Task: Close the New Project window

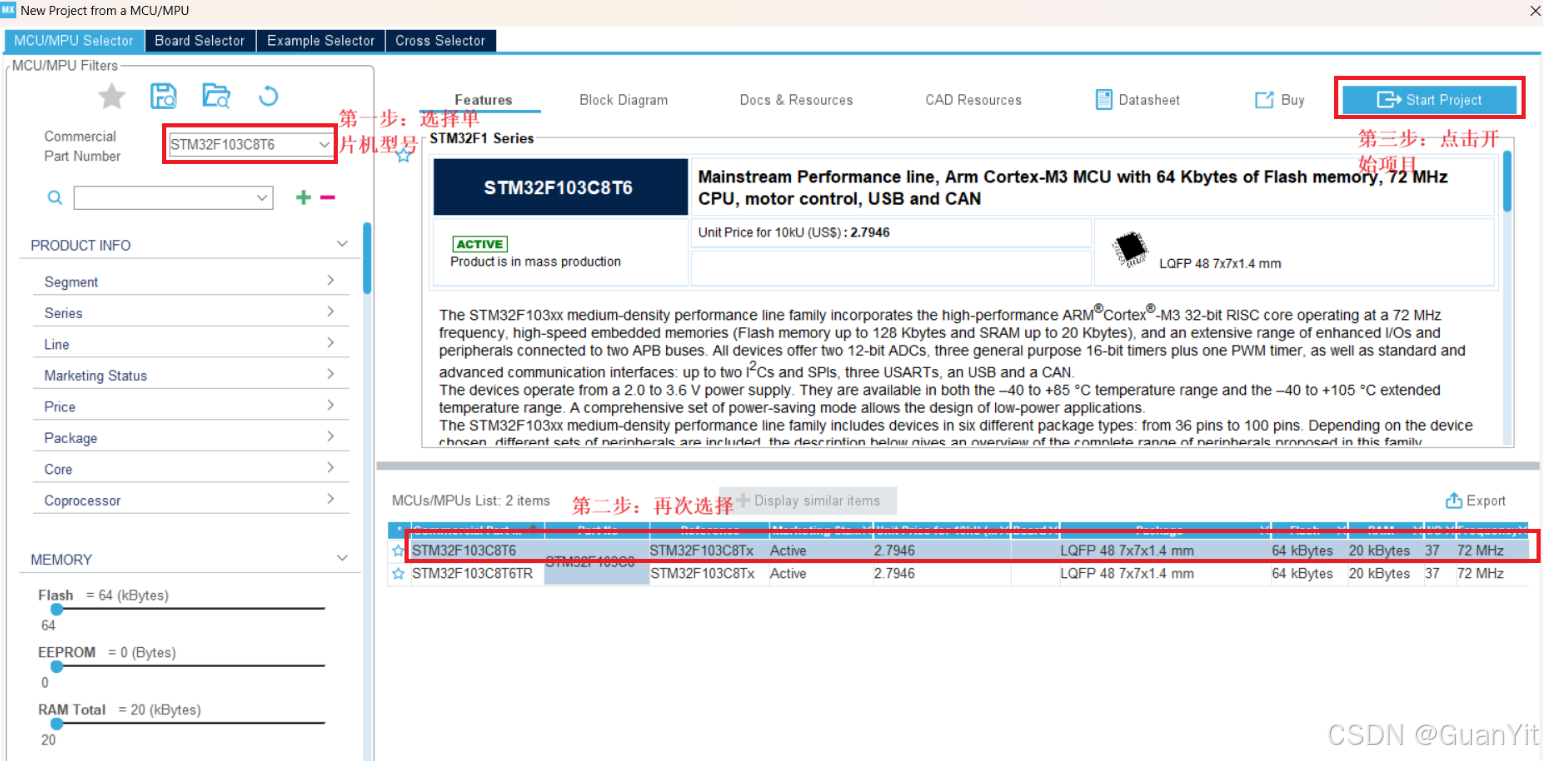Action: (1535, 11)
